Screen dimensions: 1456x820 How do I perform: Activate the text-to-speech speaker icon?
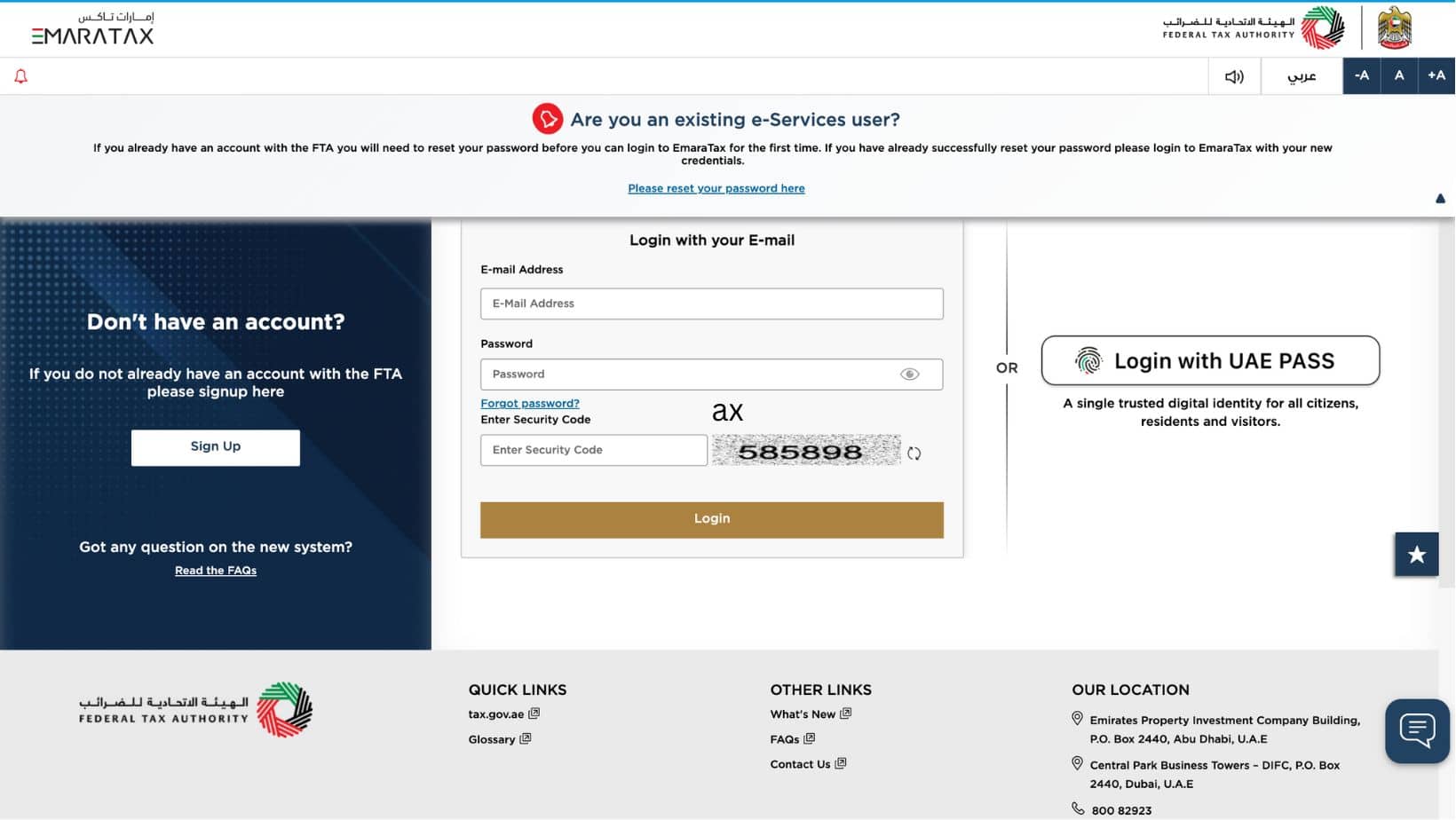pos(1233,76)
